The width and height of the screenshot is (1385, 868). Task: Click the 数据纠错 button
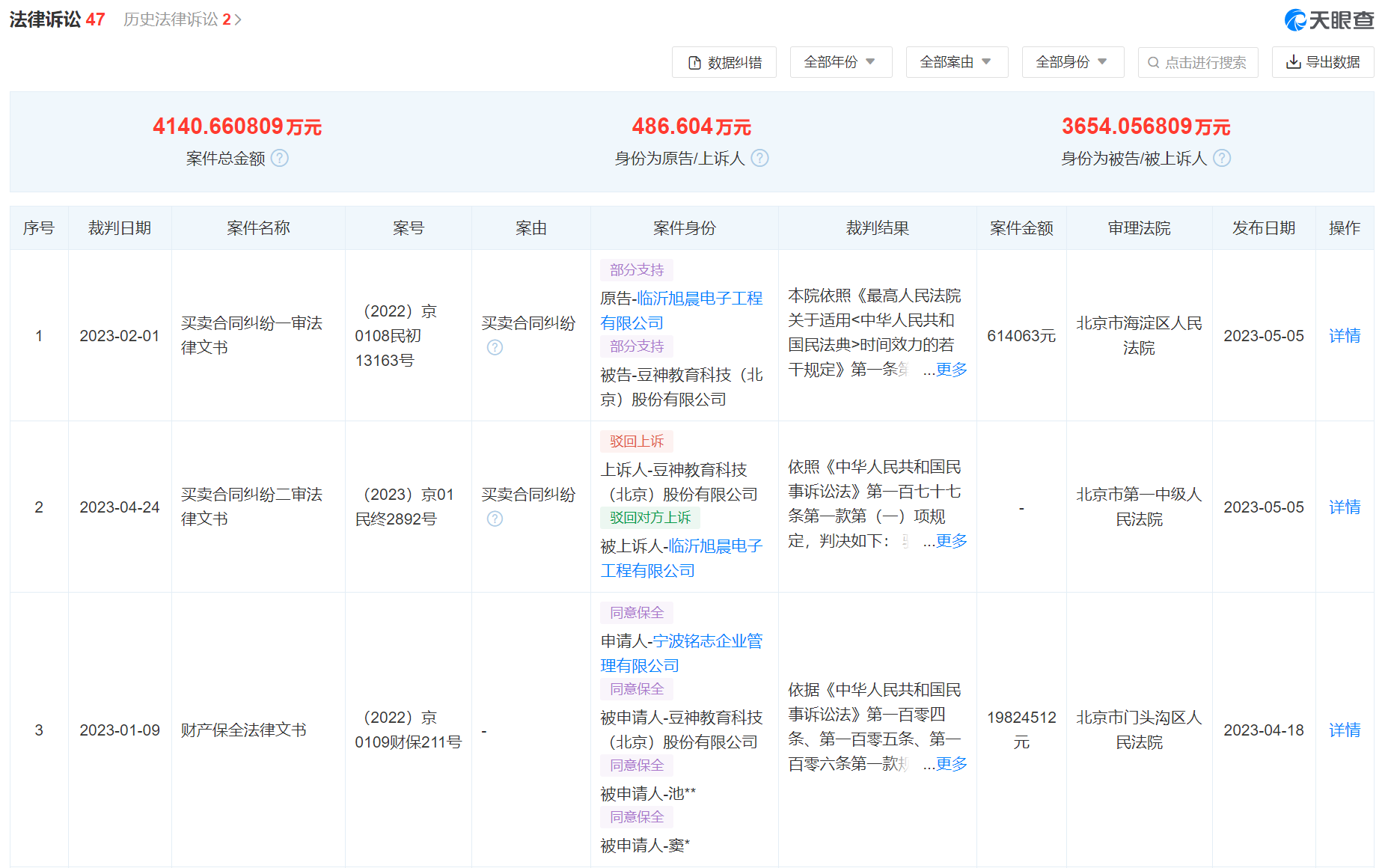click(724, 62)
